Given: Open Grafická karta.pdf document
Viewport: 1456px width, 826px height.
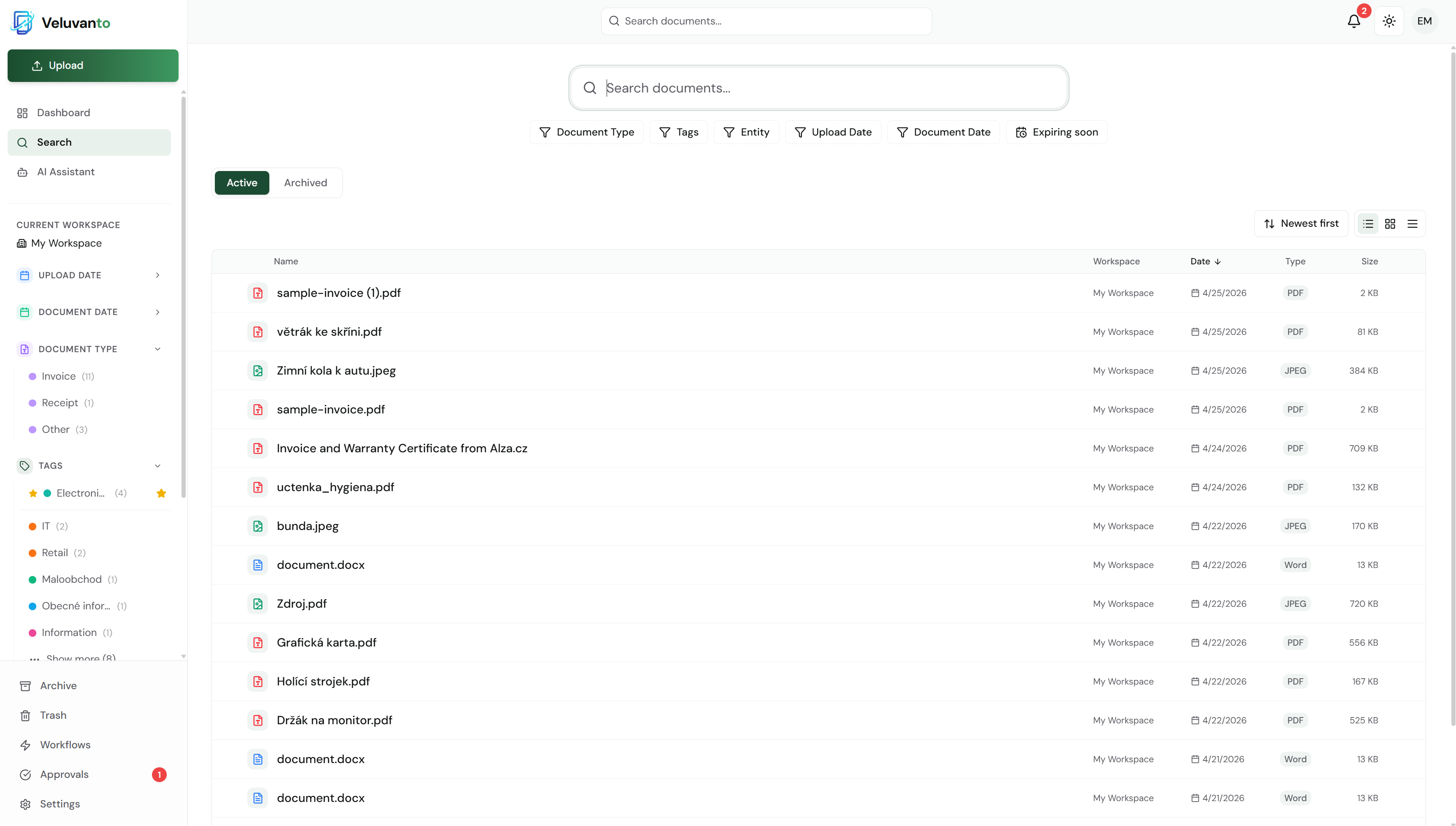Looking at the screenshot, I should (327, 643).
